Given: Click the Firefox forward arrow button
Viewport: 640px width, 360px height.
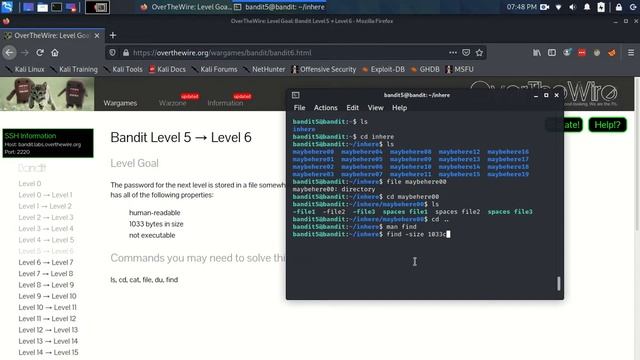Looking at the screenshot, I should pyautogui.click(x=25, y=53).
